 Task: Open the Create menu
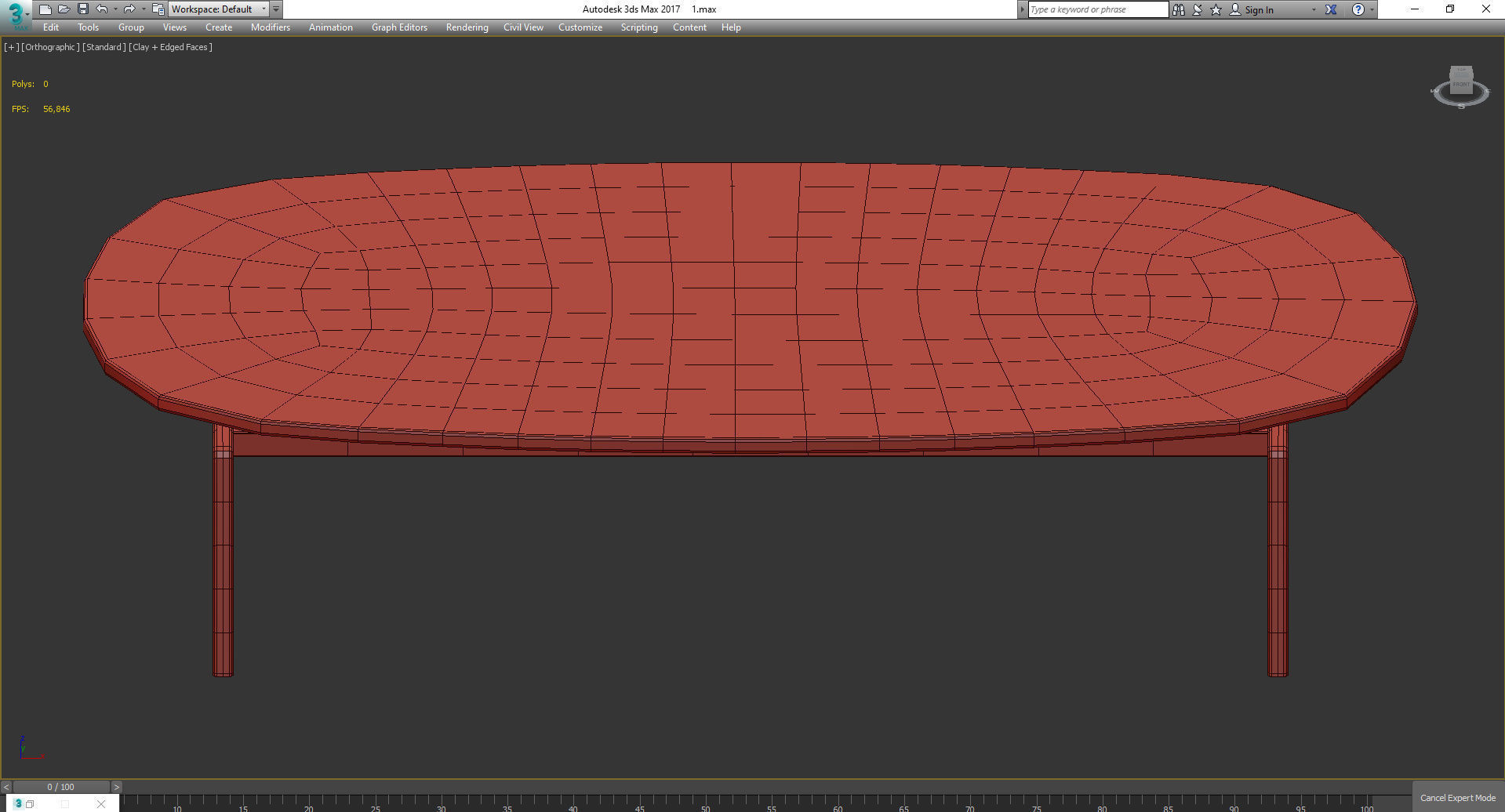[x=219, y=27]
